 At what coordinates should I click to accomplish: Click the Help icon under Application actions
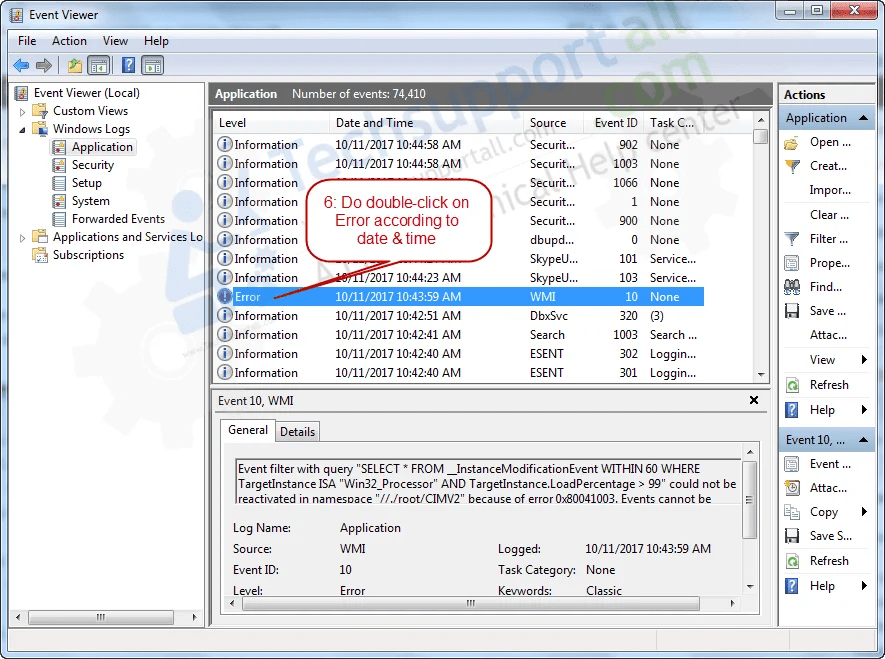(x=792, y=410)
